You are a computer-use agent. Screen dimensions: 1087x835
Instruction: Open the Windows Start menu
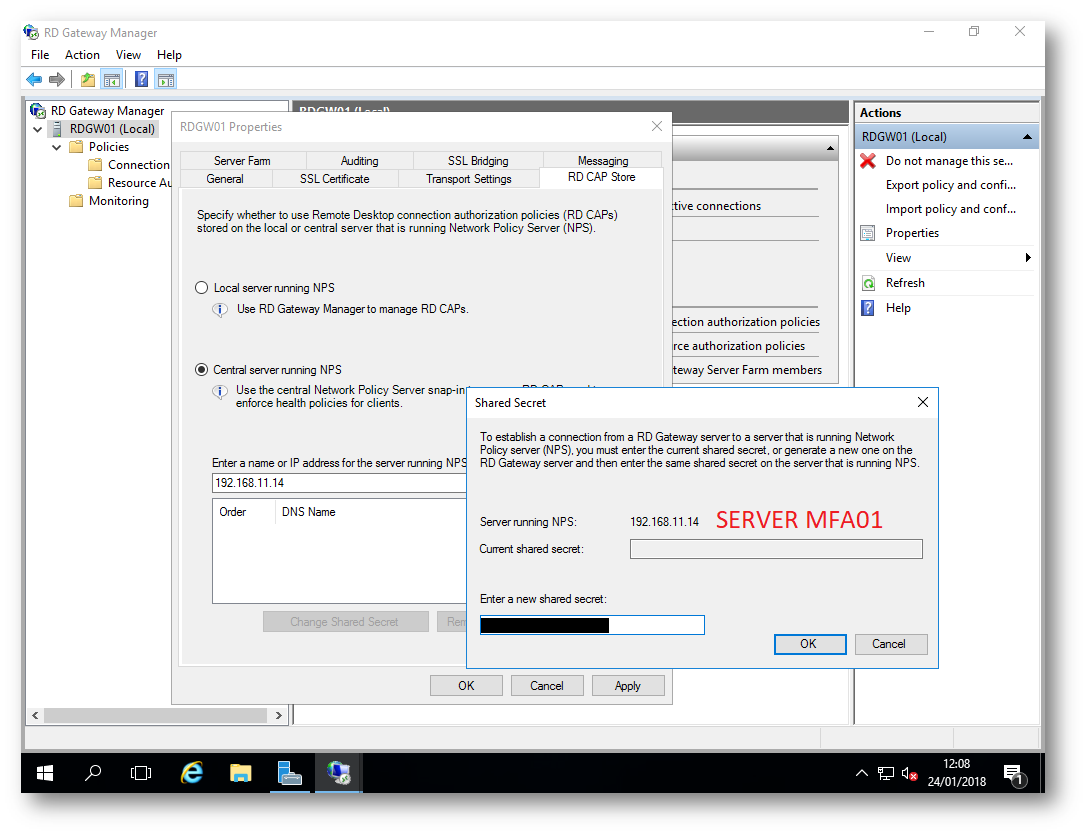(45, 773)
